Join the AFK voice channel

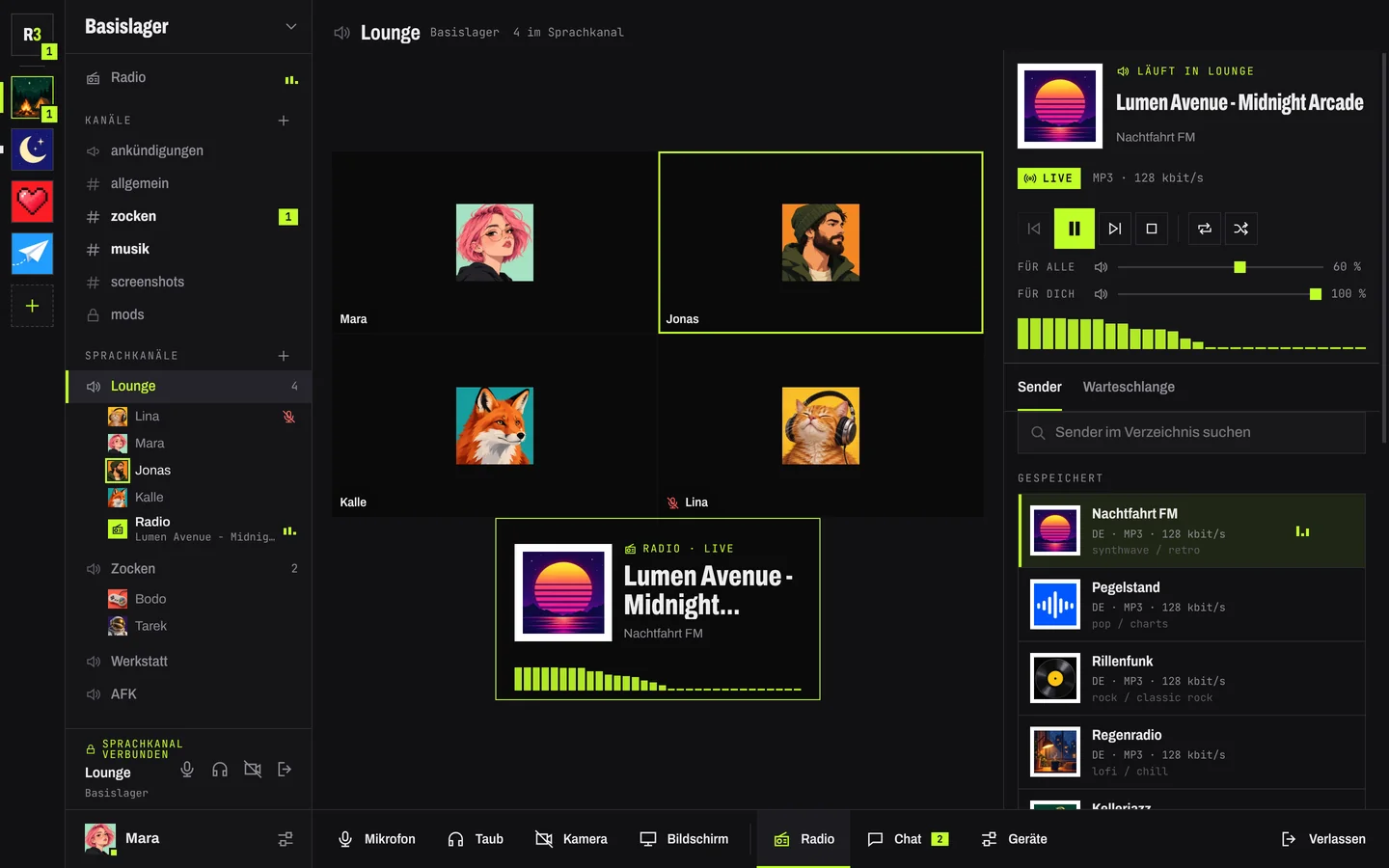pos(188,694)
